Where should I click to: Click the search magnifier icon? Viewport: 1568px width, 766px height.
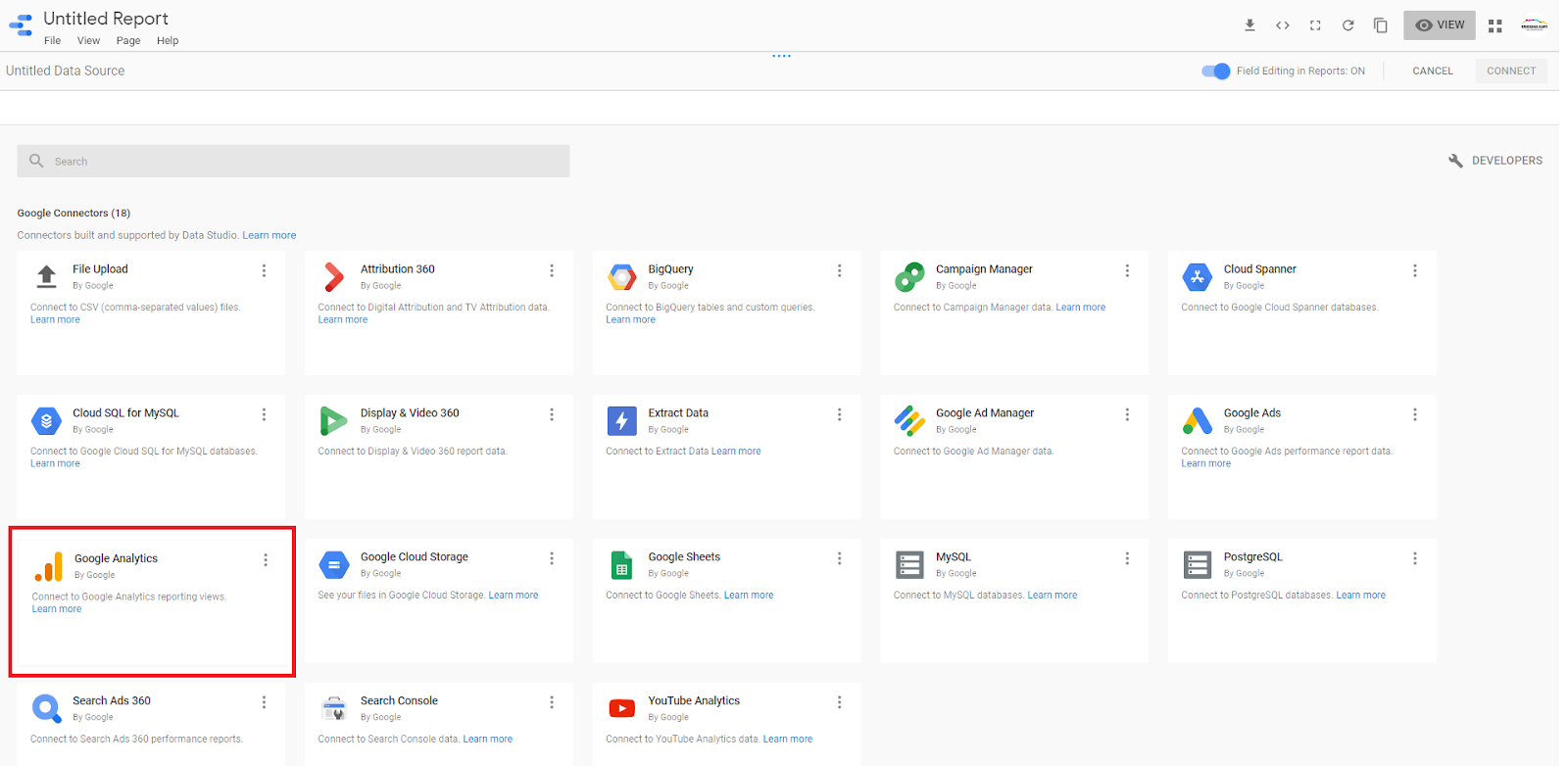[x=36, y=161]
